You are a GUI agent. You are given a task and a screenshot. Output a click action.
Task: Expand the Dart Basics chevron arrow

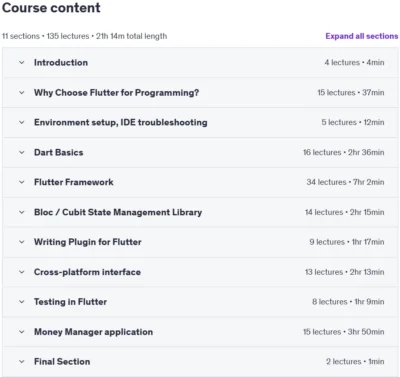[22, 152]
